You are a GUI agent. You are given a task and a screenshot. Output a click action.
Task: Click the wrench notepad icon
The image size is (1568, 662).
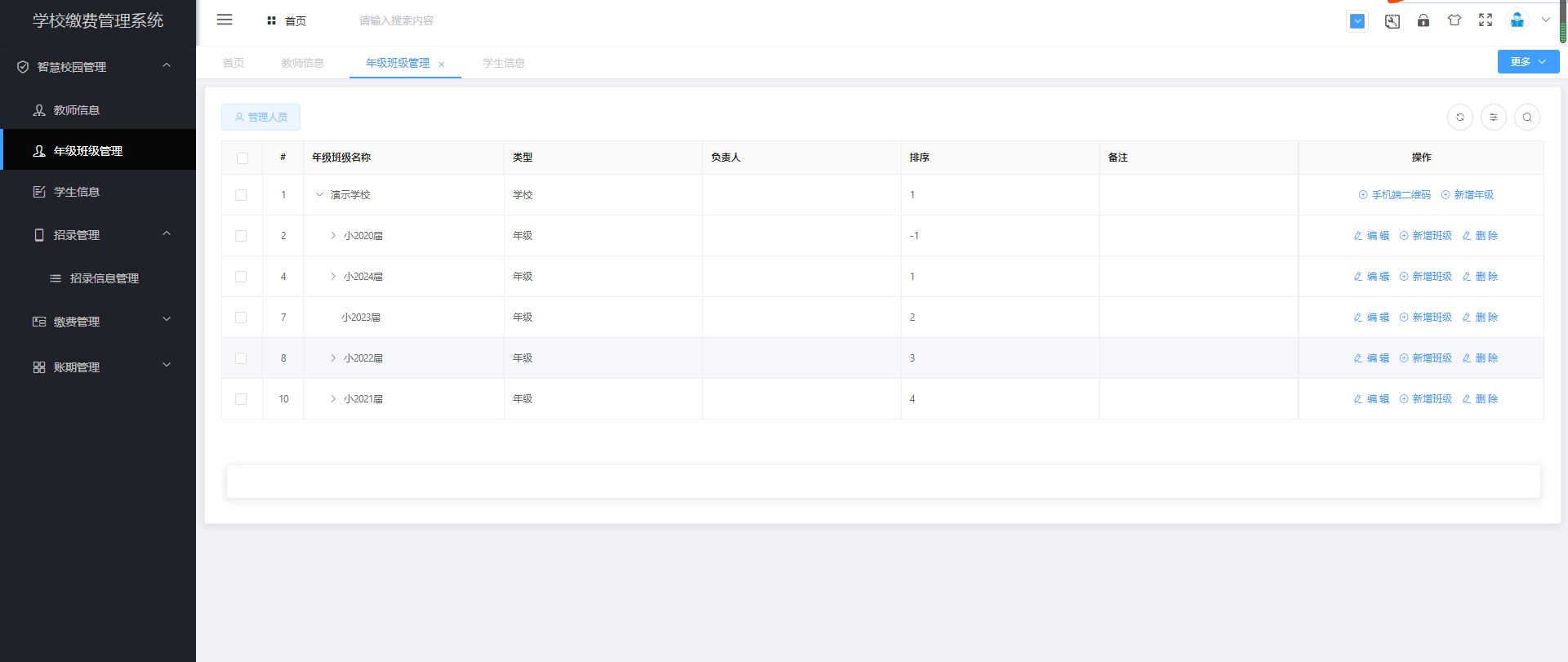pos(1392,21)
